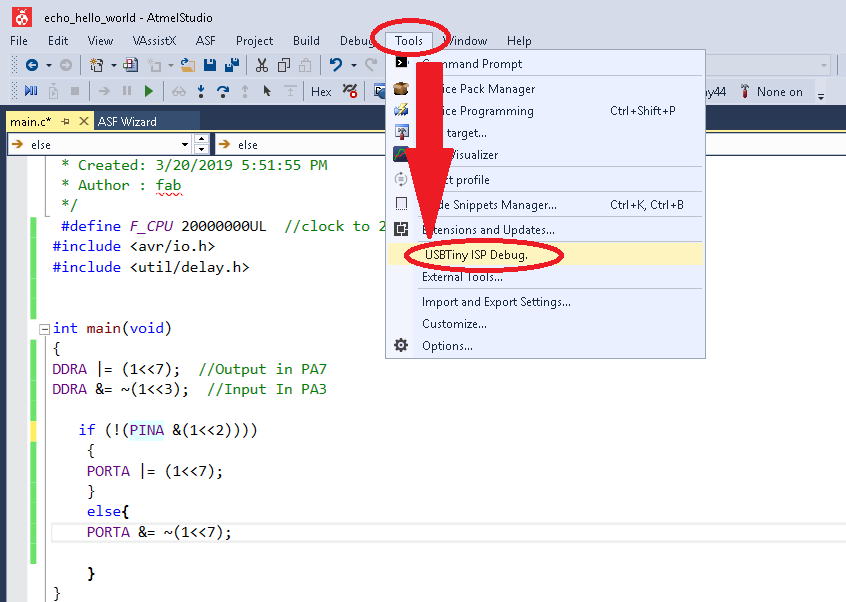
Task: Click the Paste clipboard icon
Action: (x=305, y=65)
